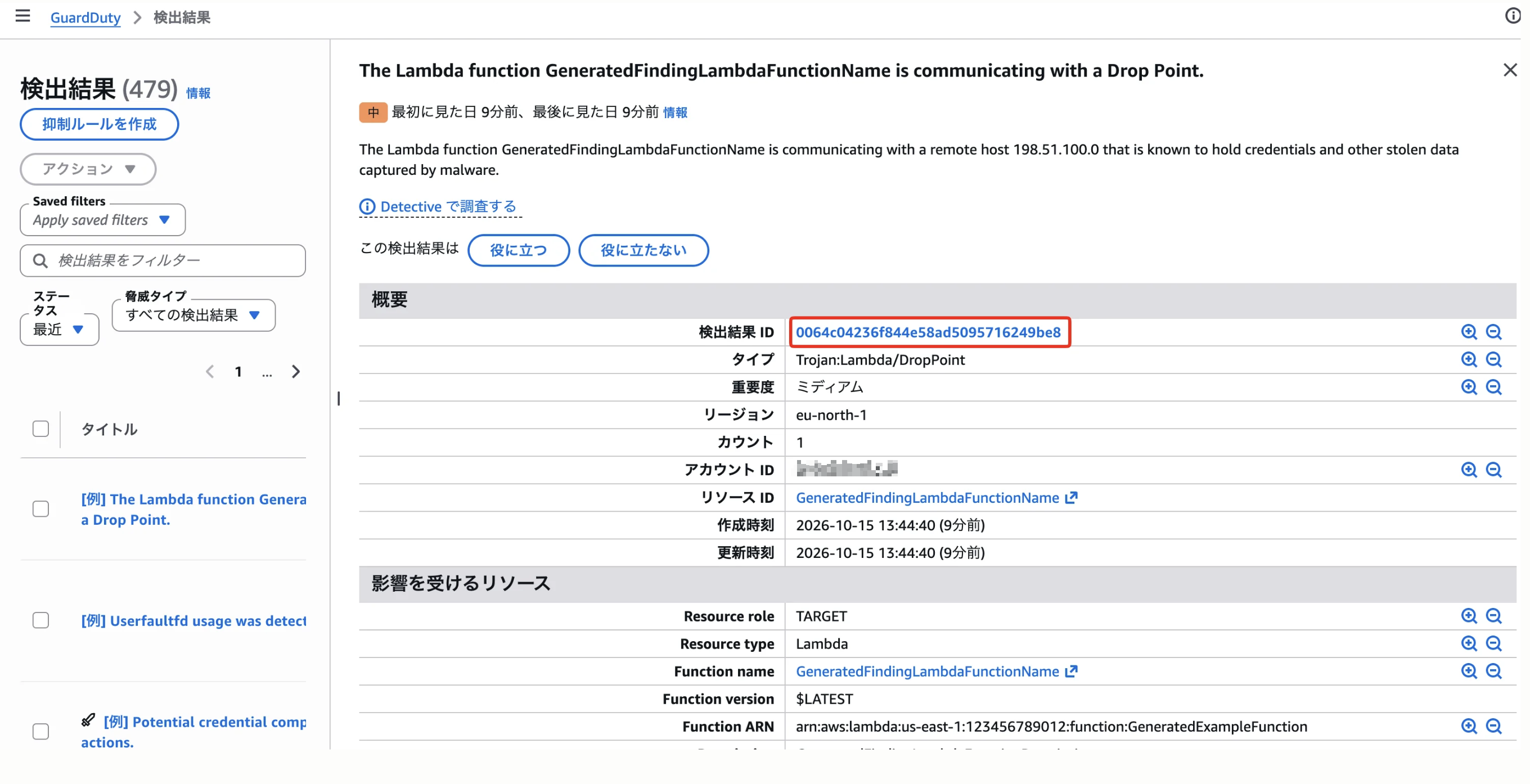Open 脅威タイプ すべての検出結果 dropdown
This screenshot has width=1530, height=784.
(x=193, y=315)
